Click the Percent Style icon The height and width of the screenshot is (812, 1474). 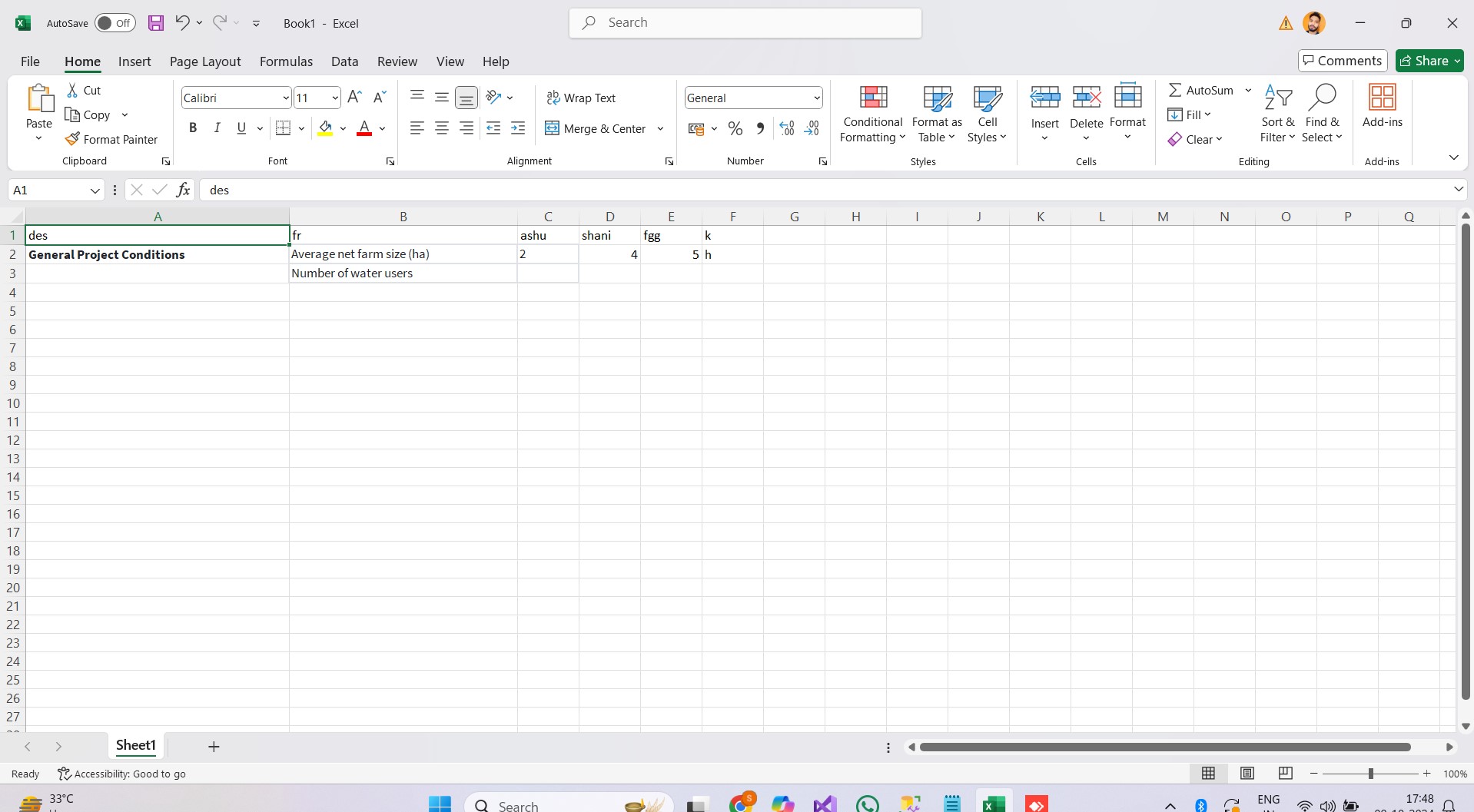pos(735,128)
